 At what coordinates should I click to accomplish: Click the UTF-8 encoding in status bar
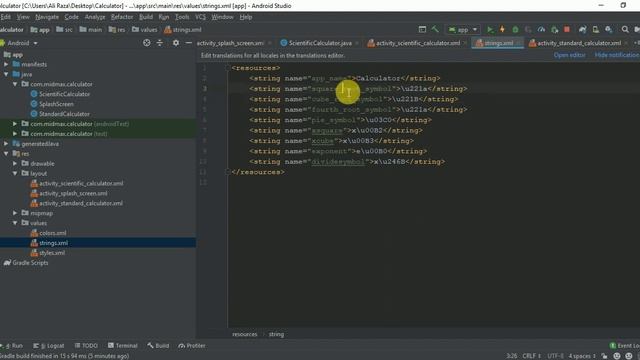tap(555, 356)
